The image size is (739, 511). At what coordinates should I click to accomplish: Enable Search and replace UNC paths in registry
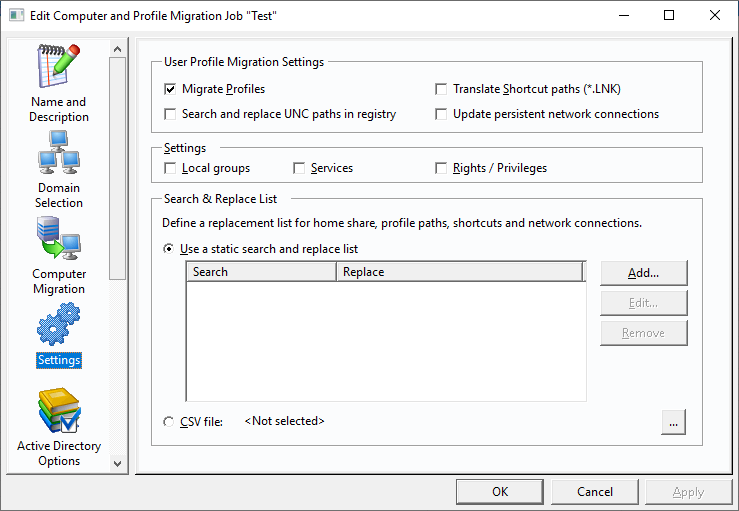pyautogui.click(x=170, y=114)
